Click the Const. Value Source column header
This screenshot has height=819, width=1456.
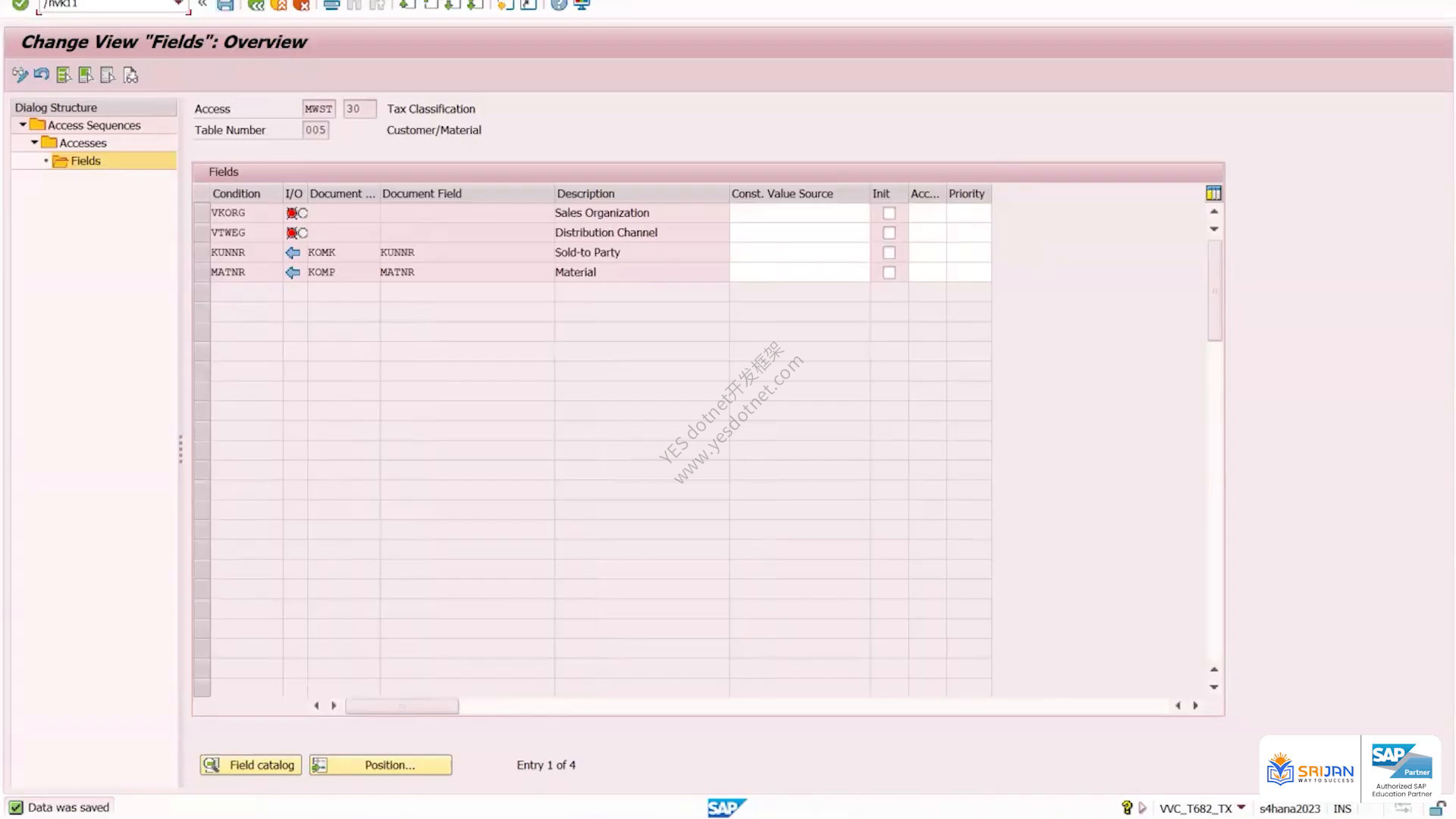pyautogui.click(x=799, y=193)
